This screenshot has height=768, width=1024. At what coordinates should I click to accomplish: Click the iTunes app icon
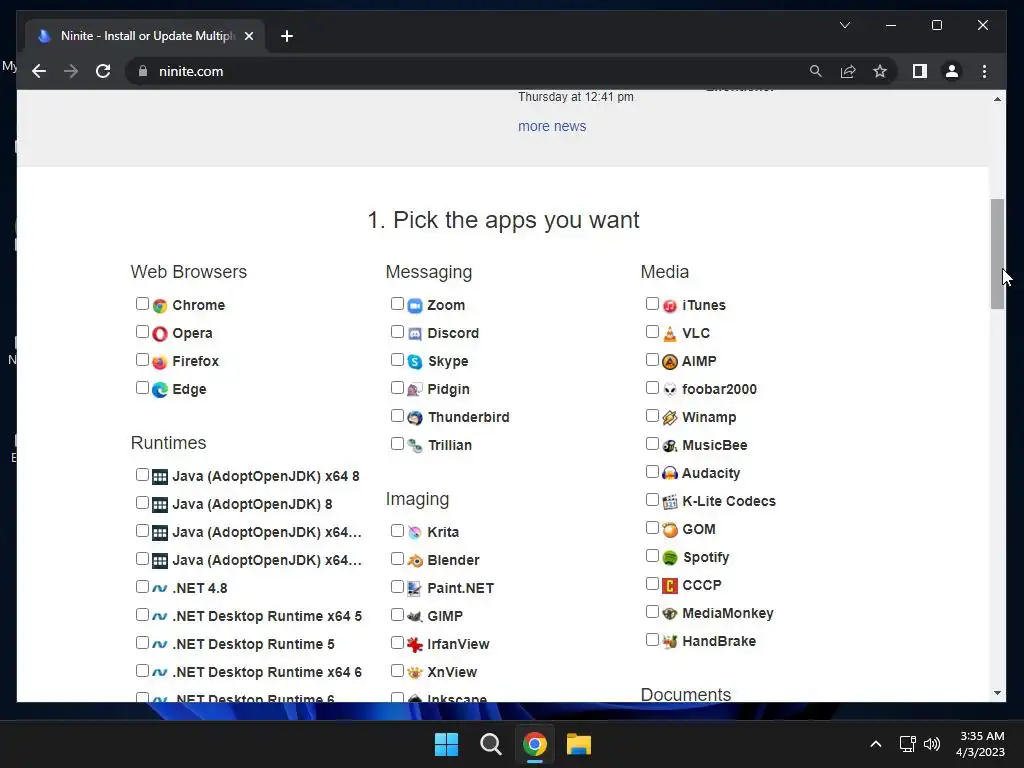[x=670, y=306]
